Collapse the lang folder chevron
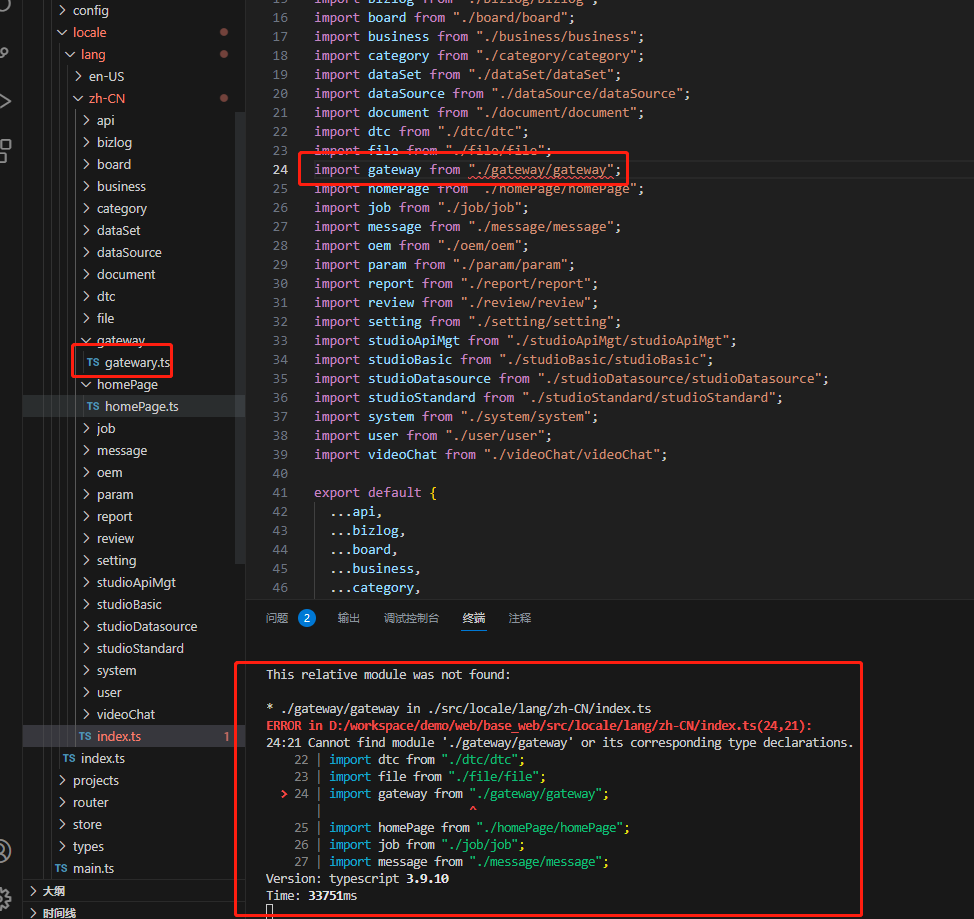The height and width of the screenshot is (919, 974). [x=70, y=55]
